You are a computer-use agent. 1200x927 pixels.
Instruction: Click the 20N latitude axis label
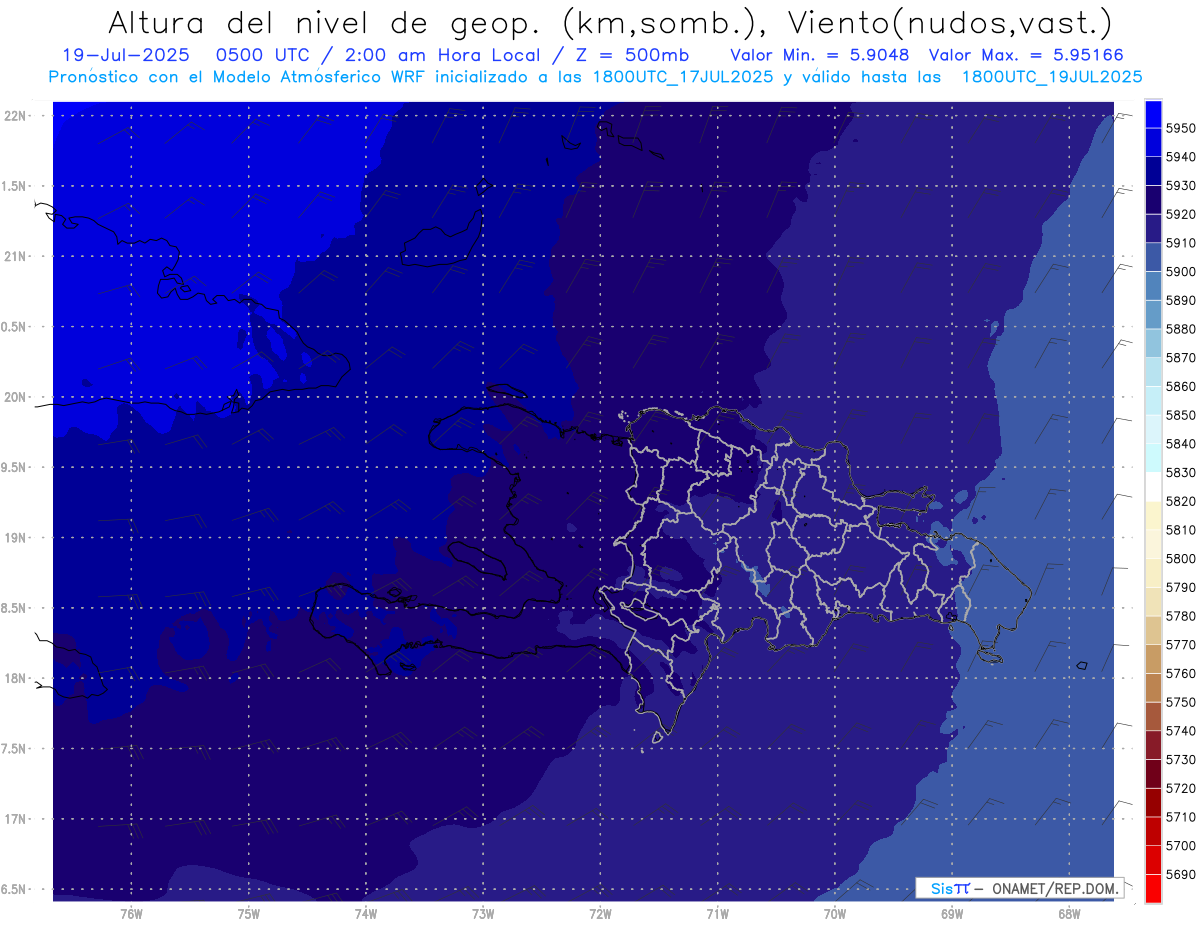16,398
